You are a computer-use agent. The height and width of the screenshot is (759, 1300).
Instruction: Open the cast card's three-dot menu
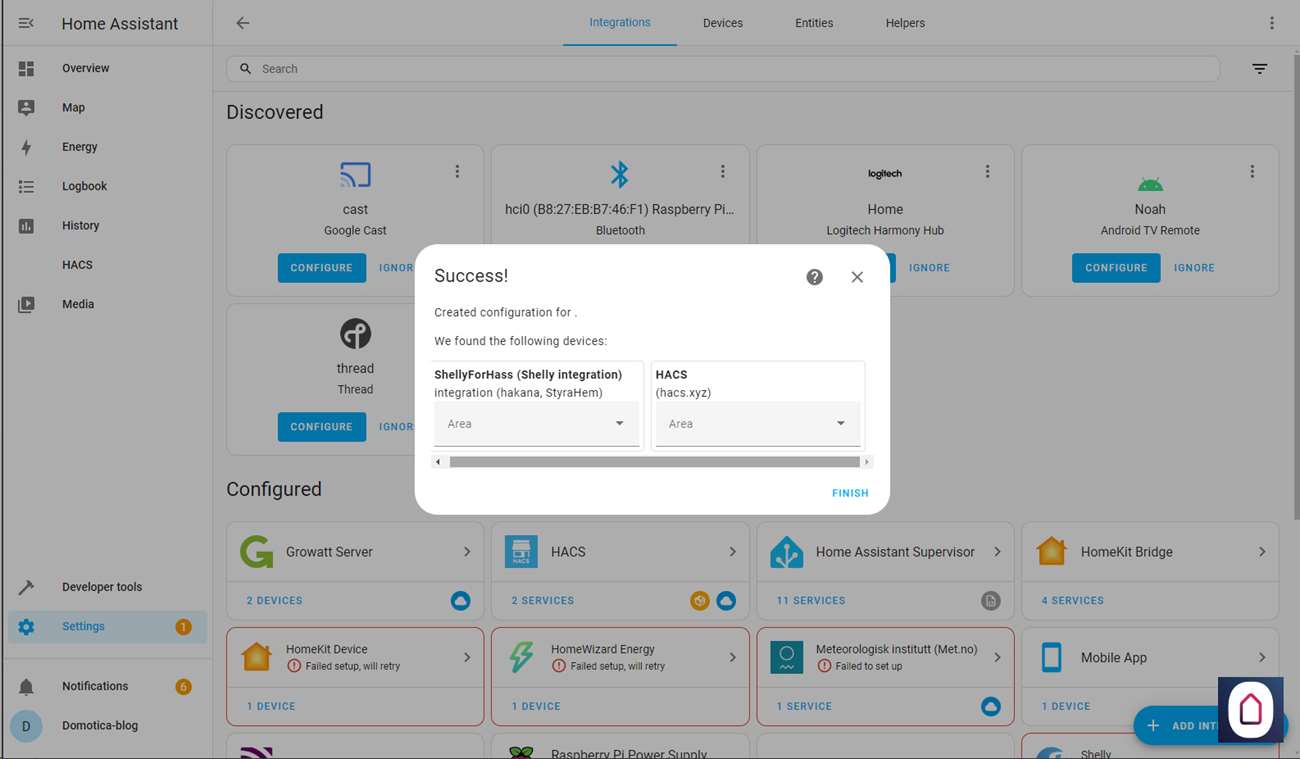pos(457,172)
